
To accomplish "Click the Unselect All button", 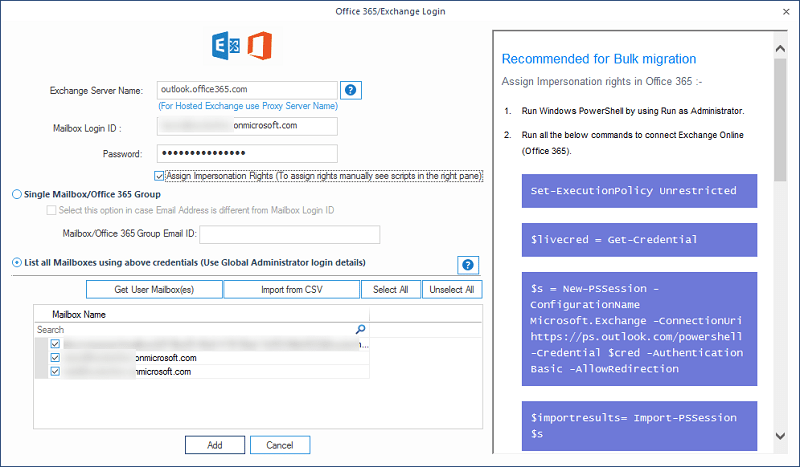I will [452, 289].
